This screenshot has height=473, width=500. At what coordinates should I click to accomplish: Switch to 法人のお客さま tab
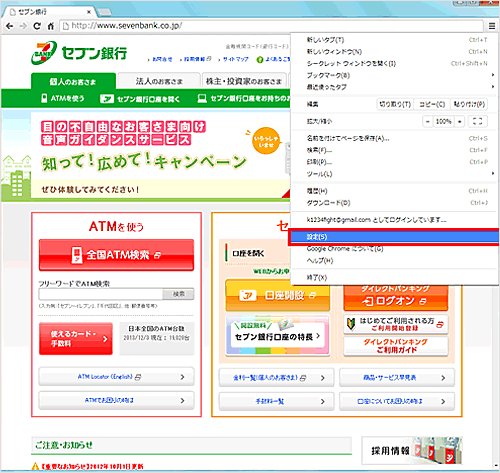tap(159, 81)
